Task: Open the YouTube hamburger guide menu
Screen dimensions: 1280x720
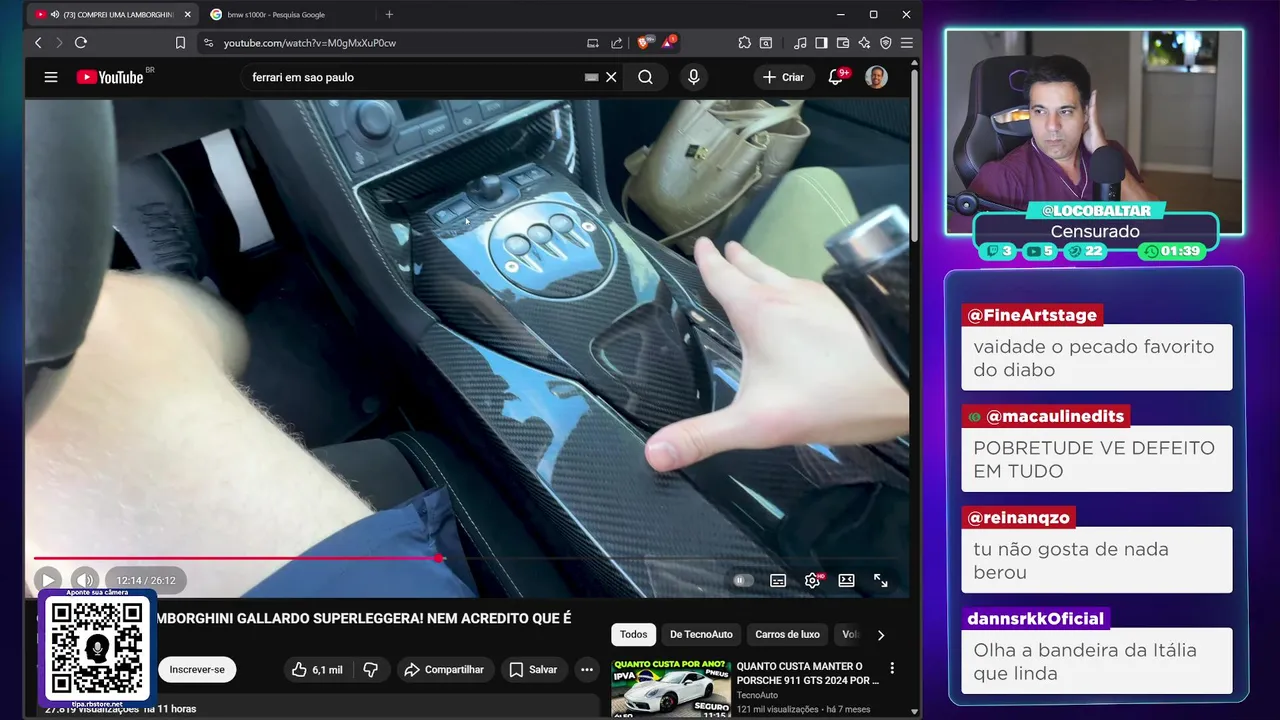Action: (x=51, y=77)
